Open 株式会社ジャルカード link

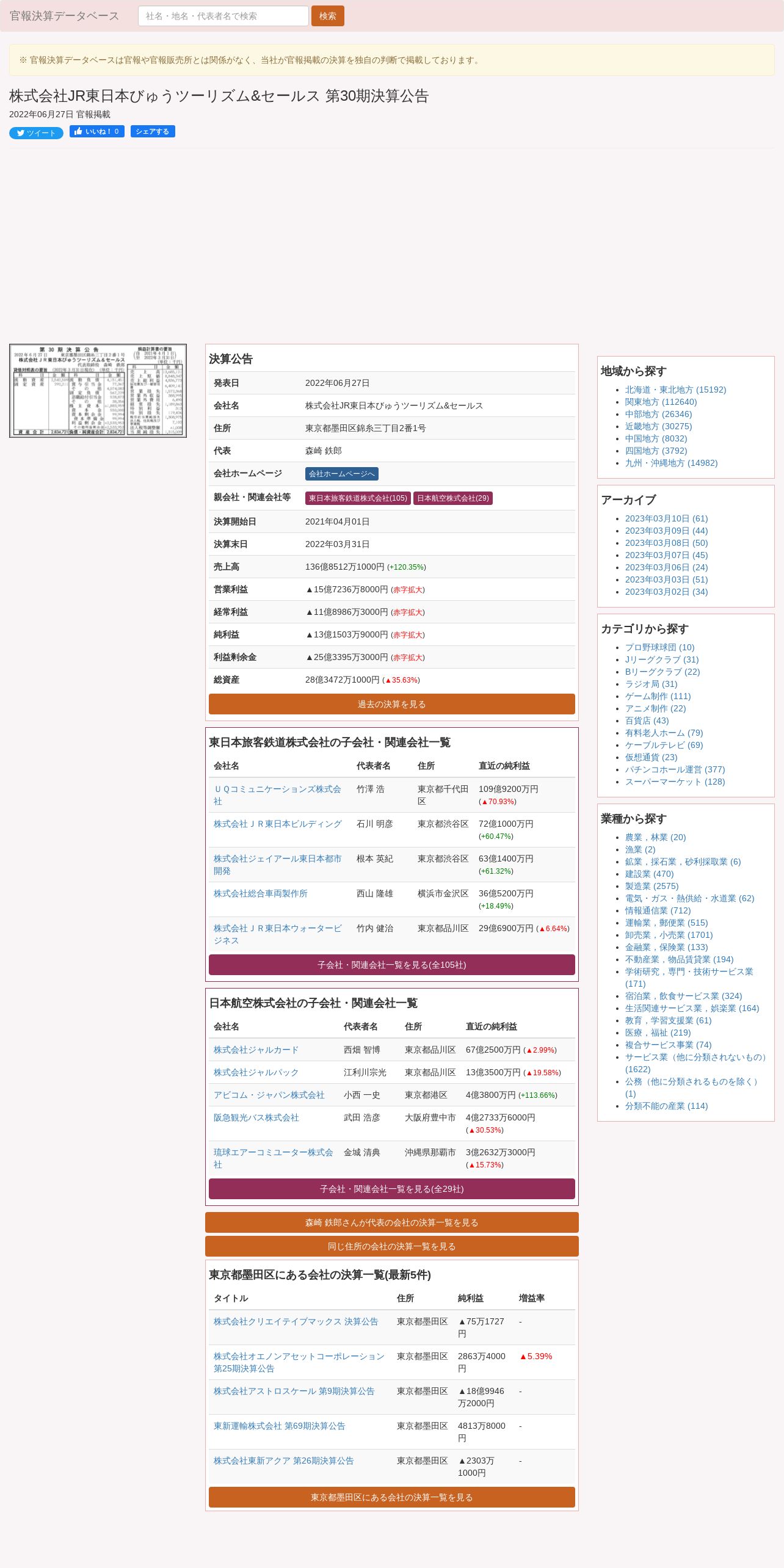[x=256, y=1050]
